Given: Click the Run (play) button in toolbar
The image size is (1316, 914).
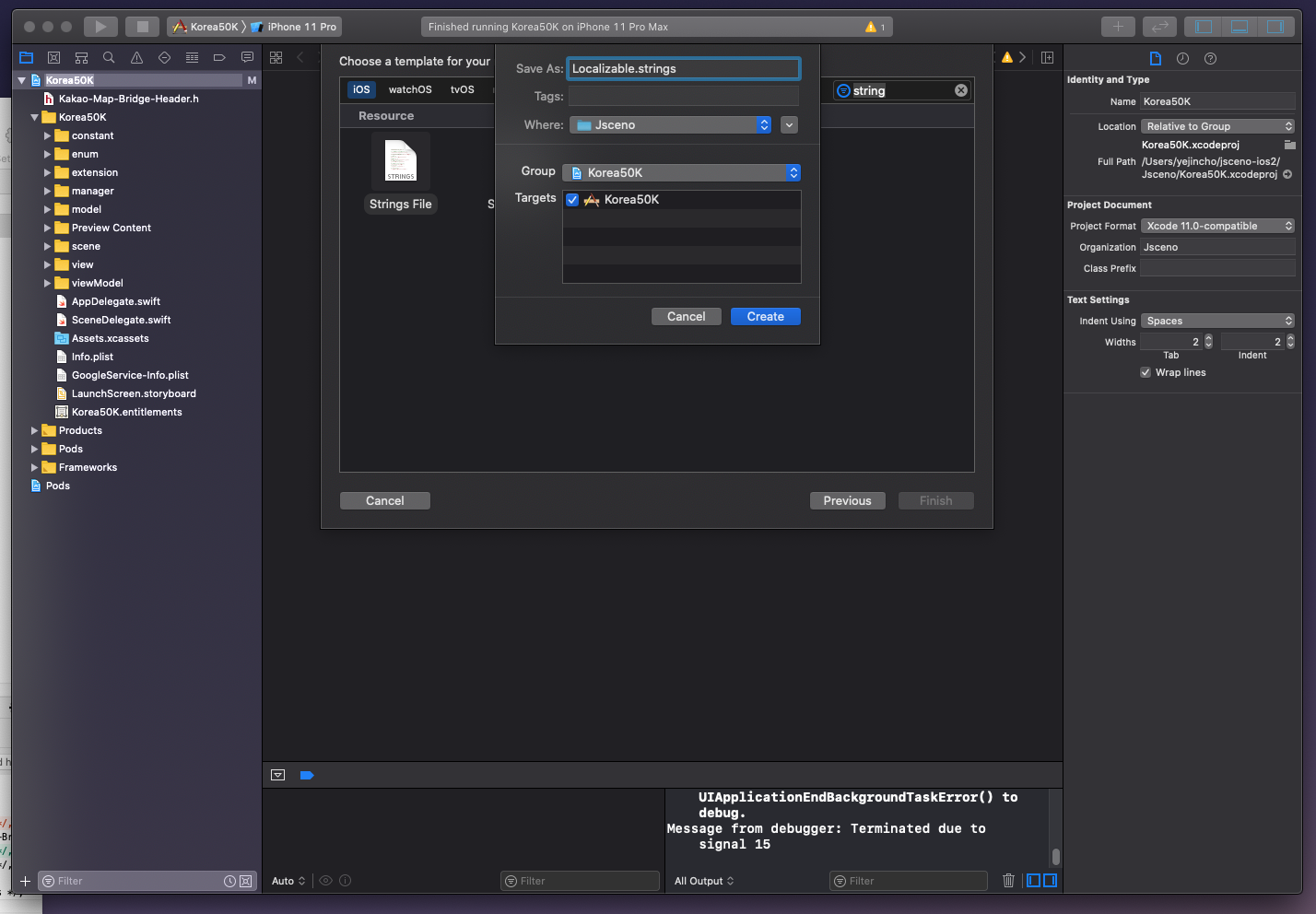Looking at the screenshot, I should pyautogui.click(x=101, y=27).
